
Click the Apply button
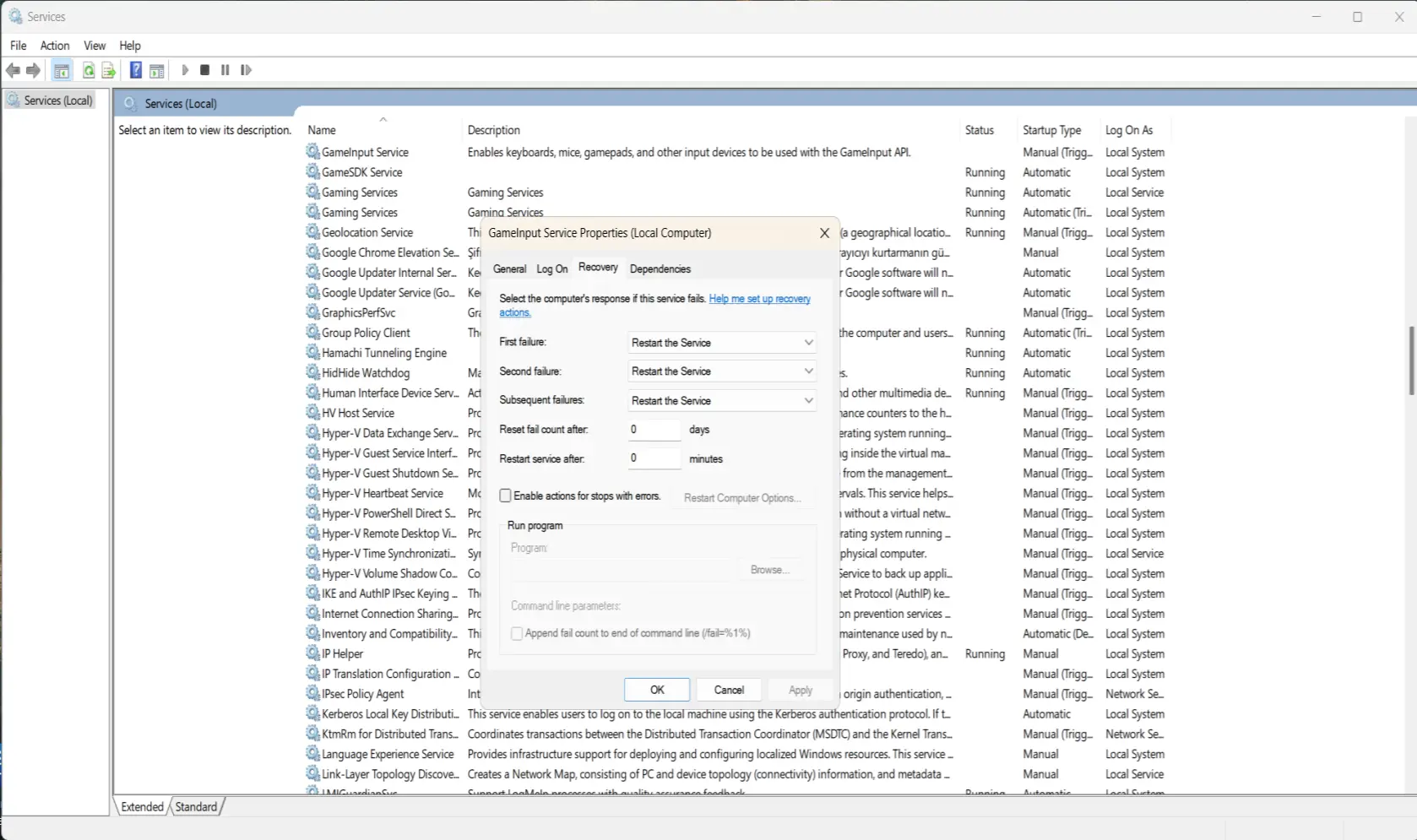point(801,690)
